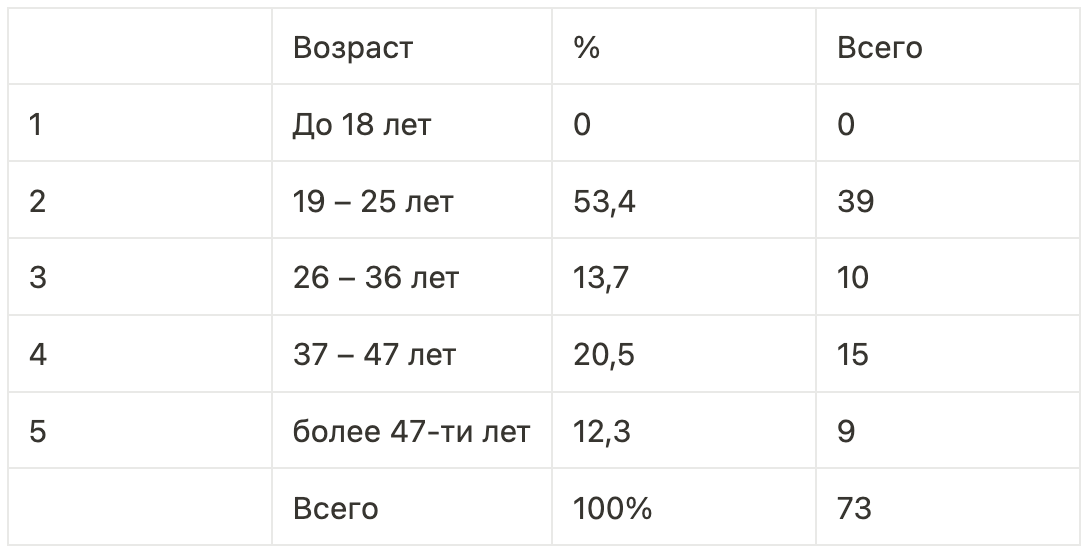Click the "Всего" label in the bottom row
Image resolution: width=1090 pixels, height=554 pixels.
coord(335,508)
